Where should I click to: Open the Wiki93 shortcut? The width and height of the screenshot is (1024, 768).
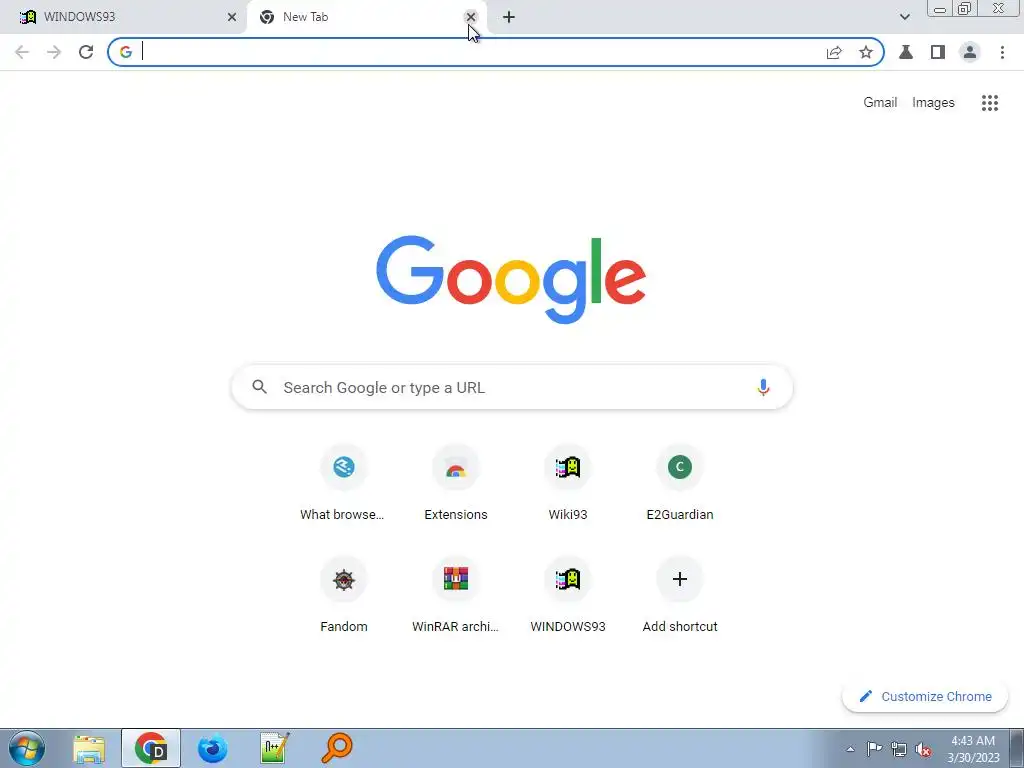[568, 483]
